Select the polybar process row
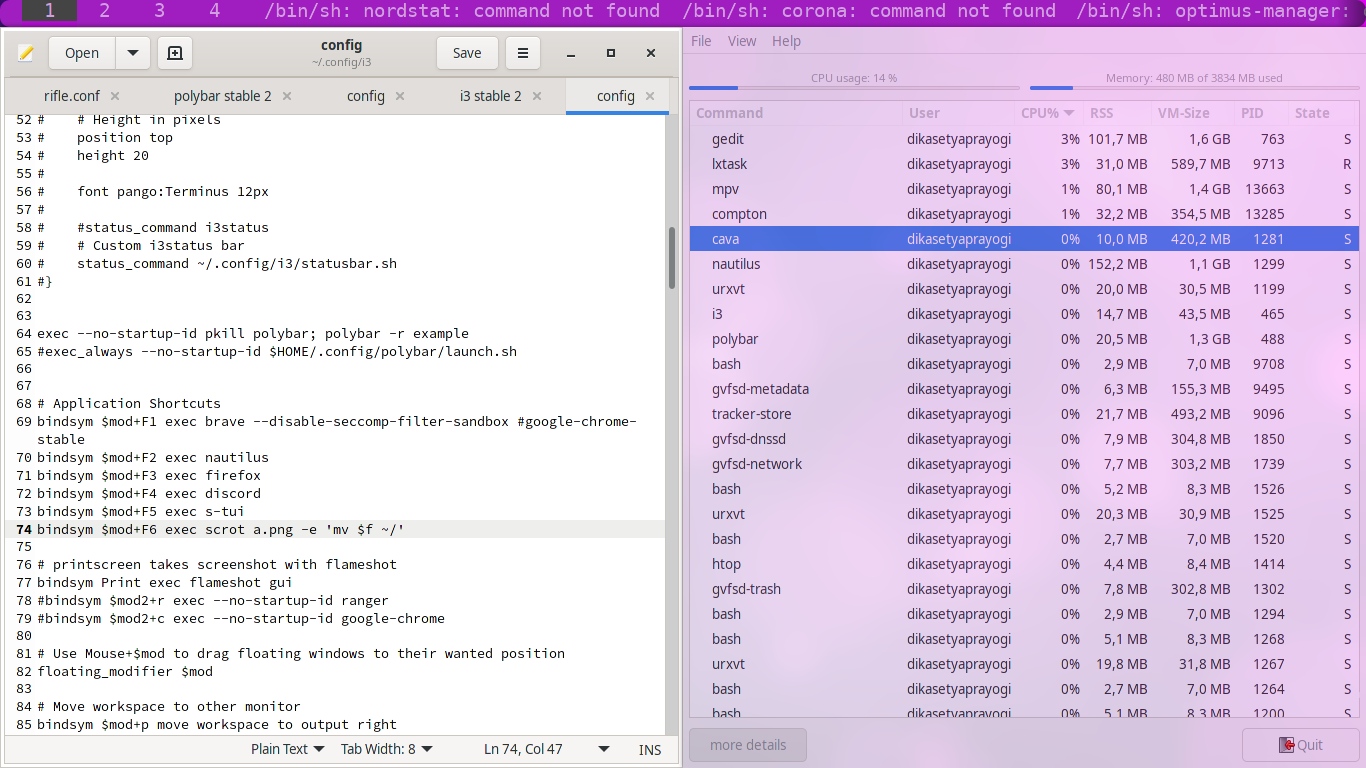This screenshot has width=1366, height=768. (1024, 339)
